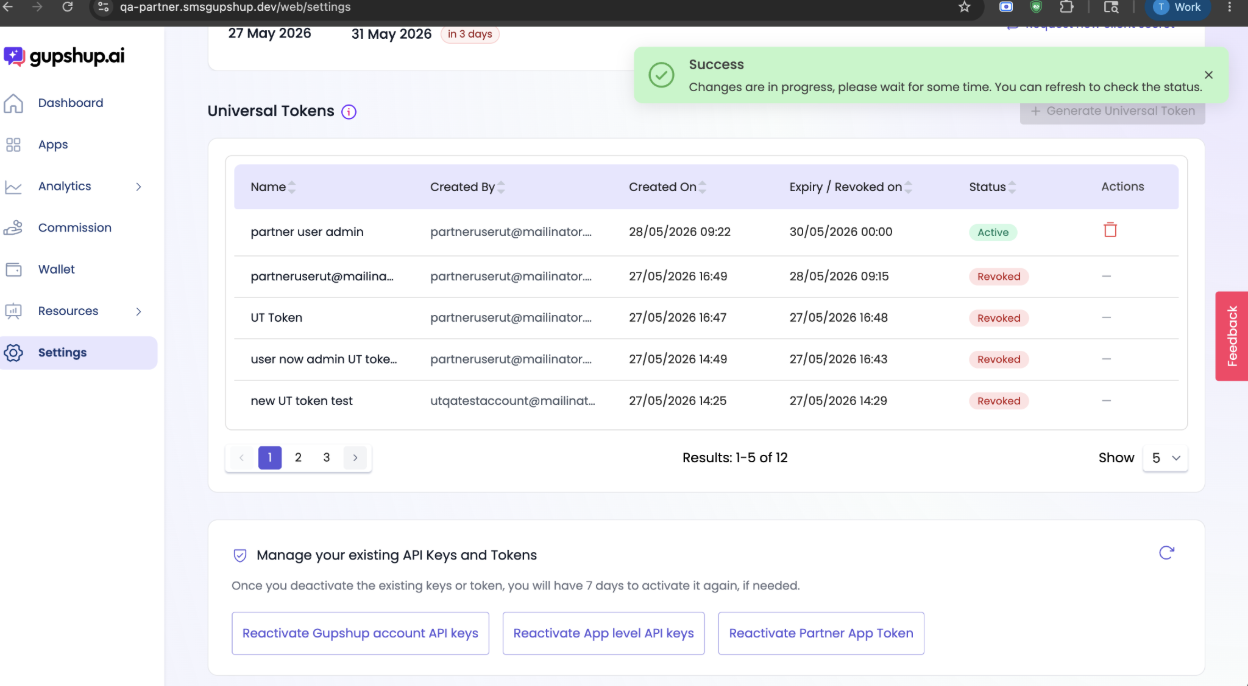Click the shield icon beside Manage heading

click(x=240, y=555)
